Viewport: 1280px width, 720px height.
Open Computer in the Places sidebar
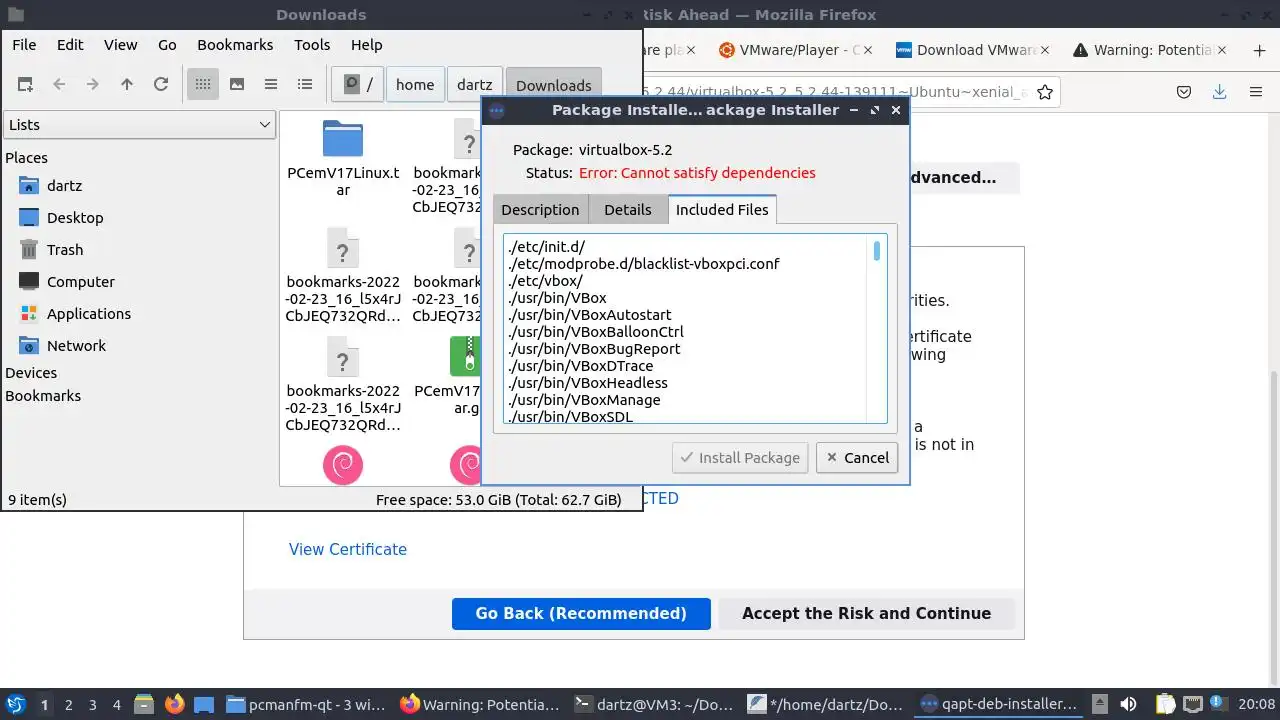click(81, 281)
